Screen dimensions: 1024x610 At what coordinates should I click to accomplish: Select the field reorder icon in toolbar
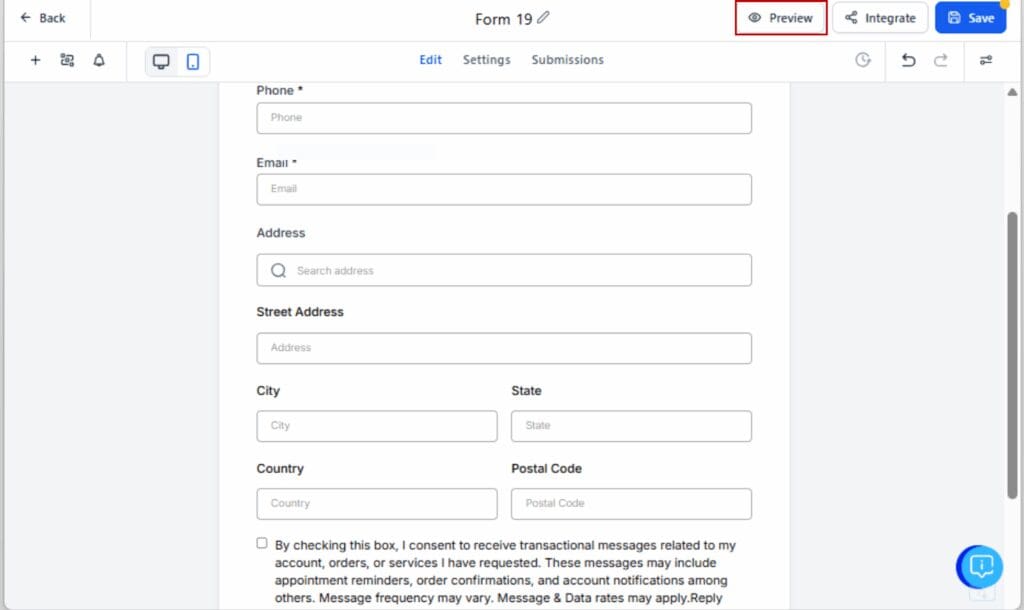point(67,60)
